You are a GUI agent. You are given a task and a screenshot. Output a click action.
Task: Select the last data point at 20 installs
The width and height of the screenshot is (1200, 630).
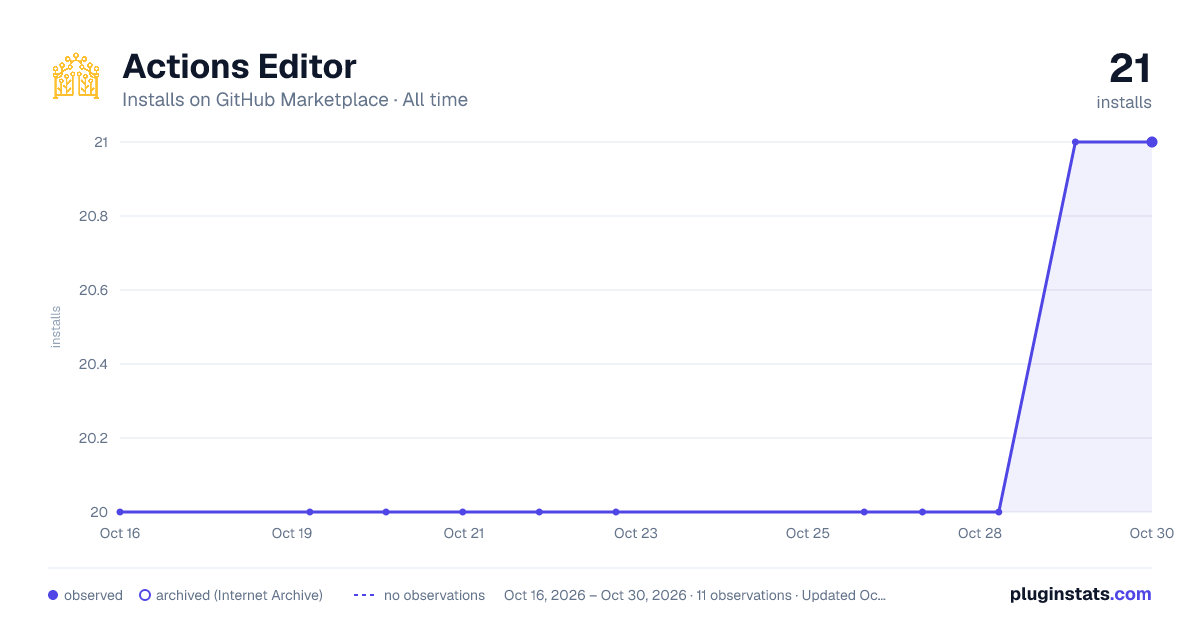(x=999, y=512)
